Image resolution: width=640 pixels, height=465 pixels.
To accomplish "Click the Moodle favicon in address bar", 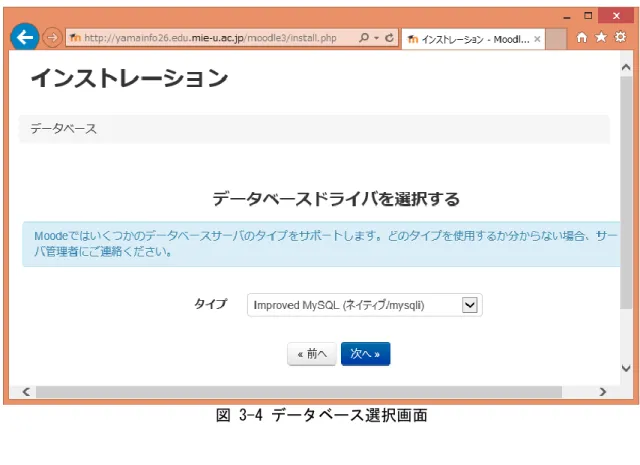I will pos(75,38).
